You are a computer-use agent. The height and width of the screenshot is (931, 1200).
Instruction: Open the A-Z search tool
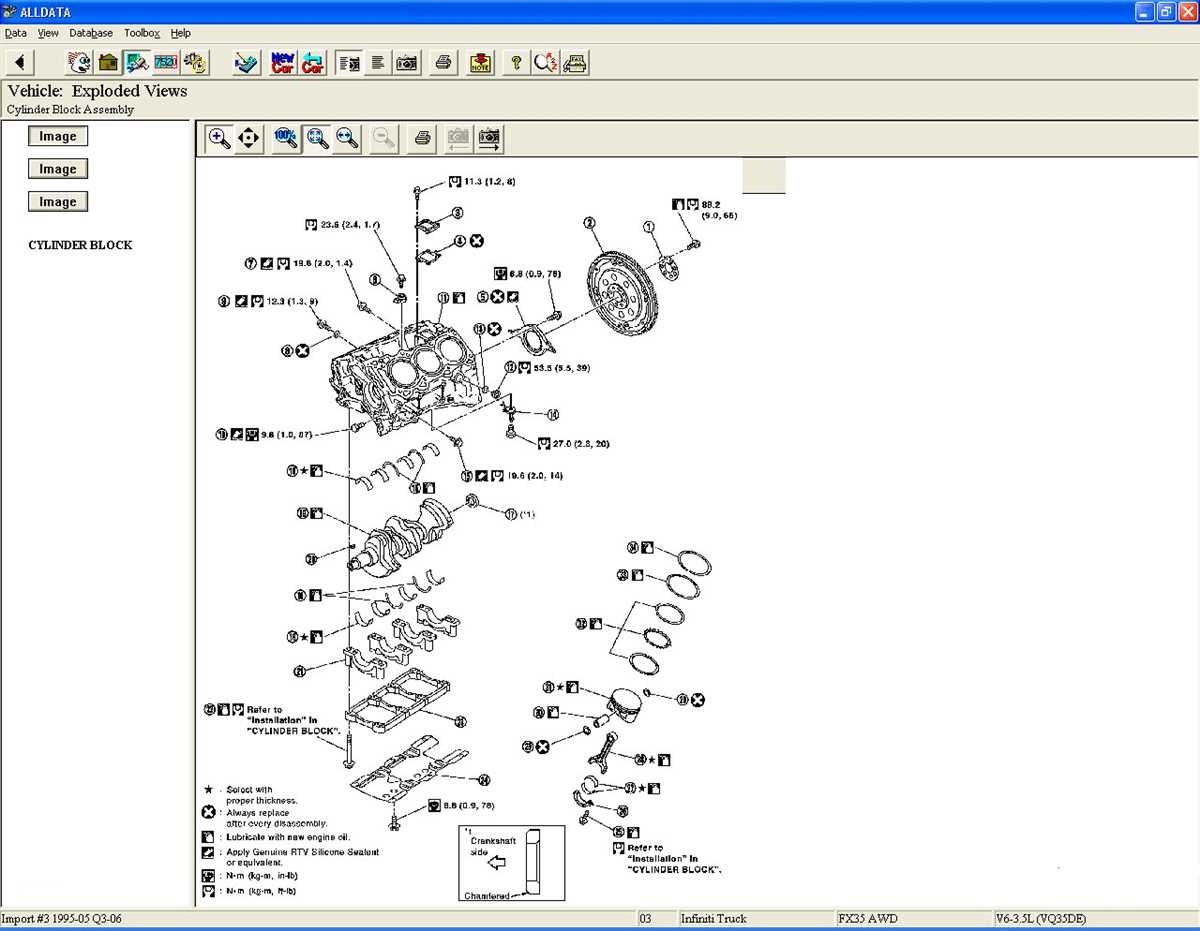click(545, 62)
